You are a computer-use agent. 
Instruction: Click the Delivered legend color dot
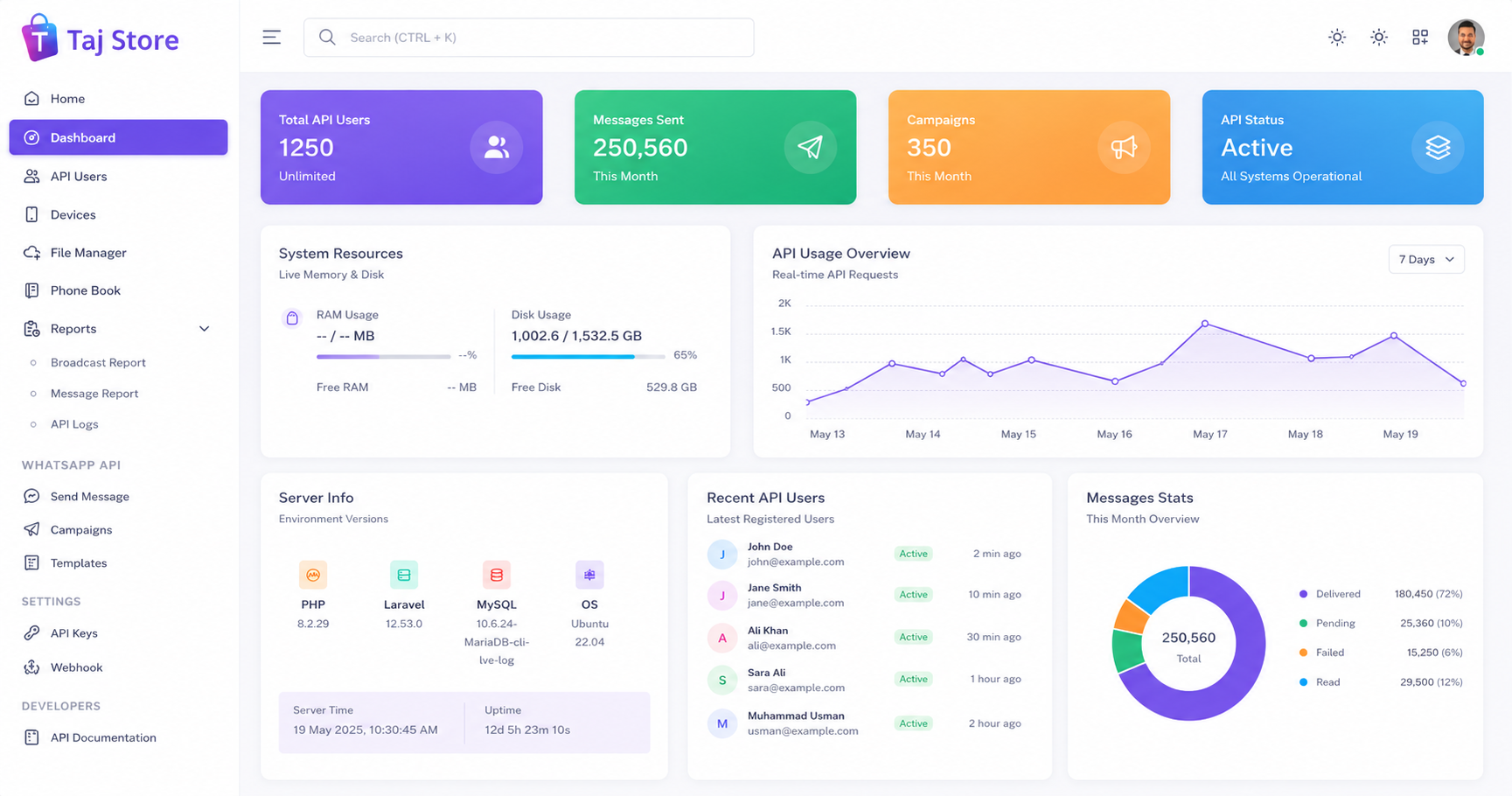(1303, 594)
